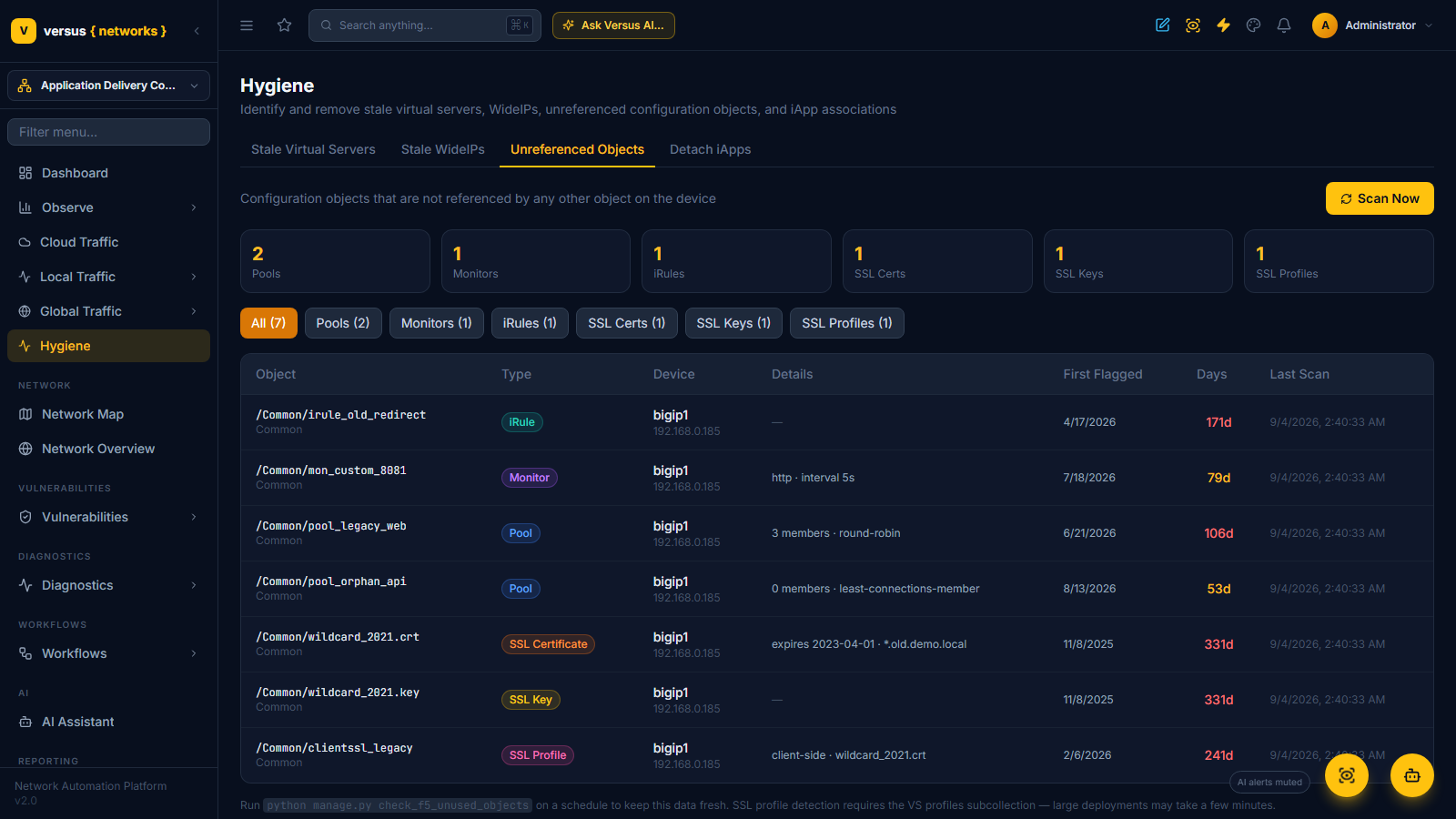Filter by SSL Keys (1)
Viewport: 1456px width, 819px height.
click(x=733, y=323)
